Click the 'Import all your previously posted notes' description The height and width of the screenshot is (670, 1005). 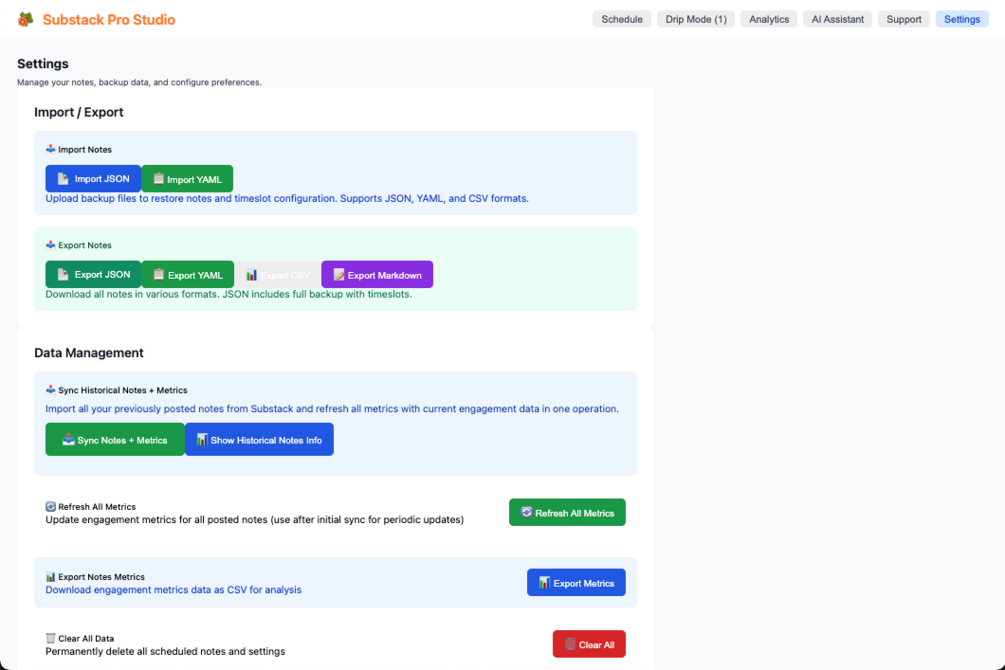point(332,409)
